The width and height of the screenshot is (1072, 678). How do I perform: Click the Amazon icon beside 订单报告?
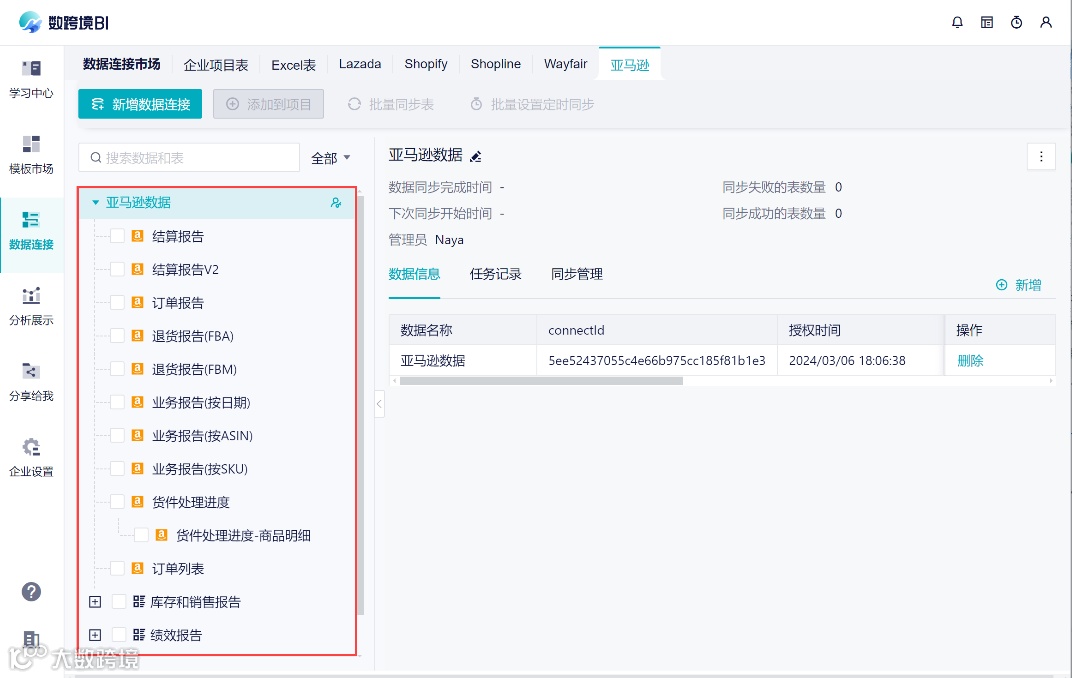(x=137, y=302)
